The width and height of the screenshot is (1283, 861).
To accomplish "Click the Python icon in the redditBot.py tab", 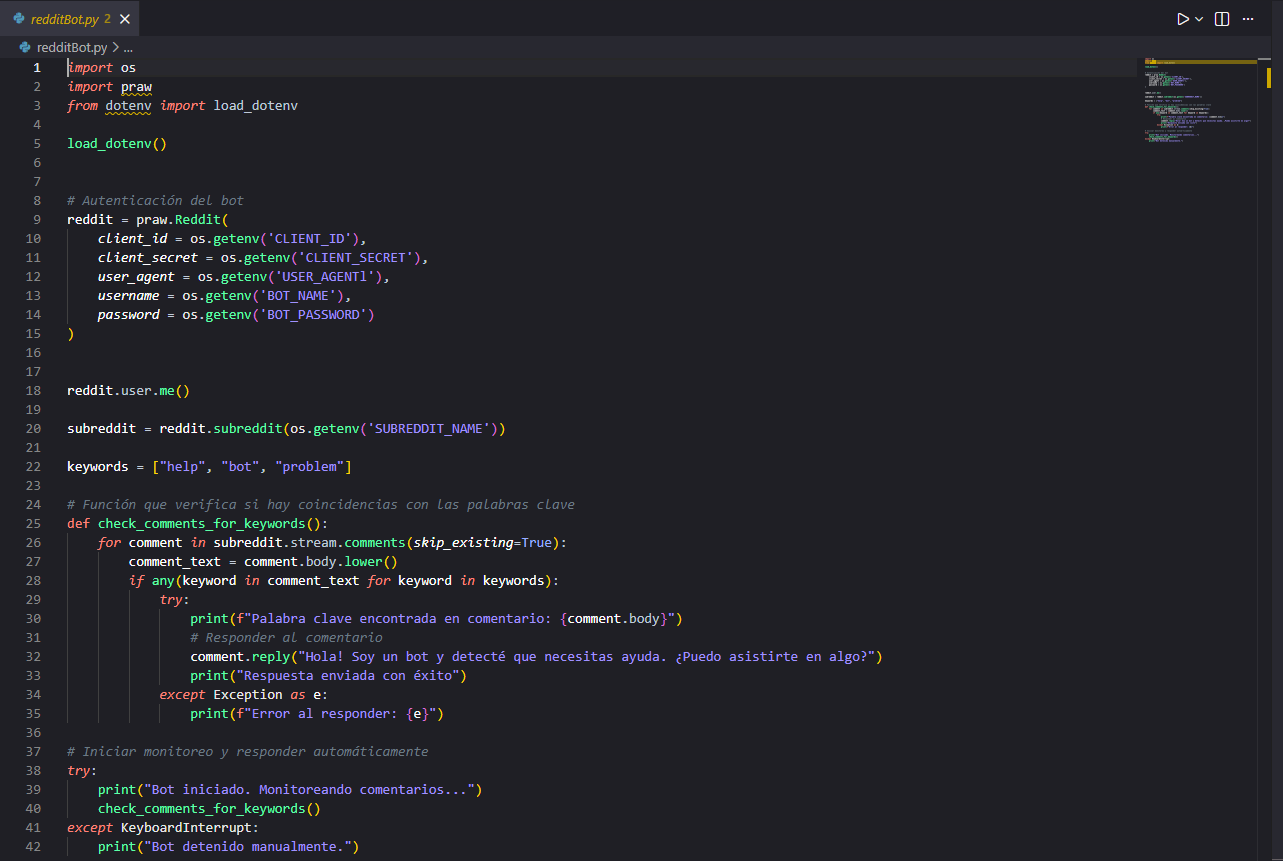I will pos(19,19).
